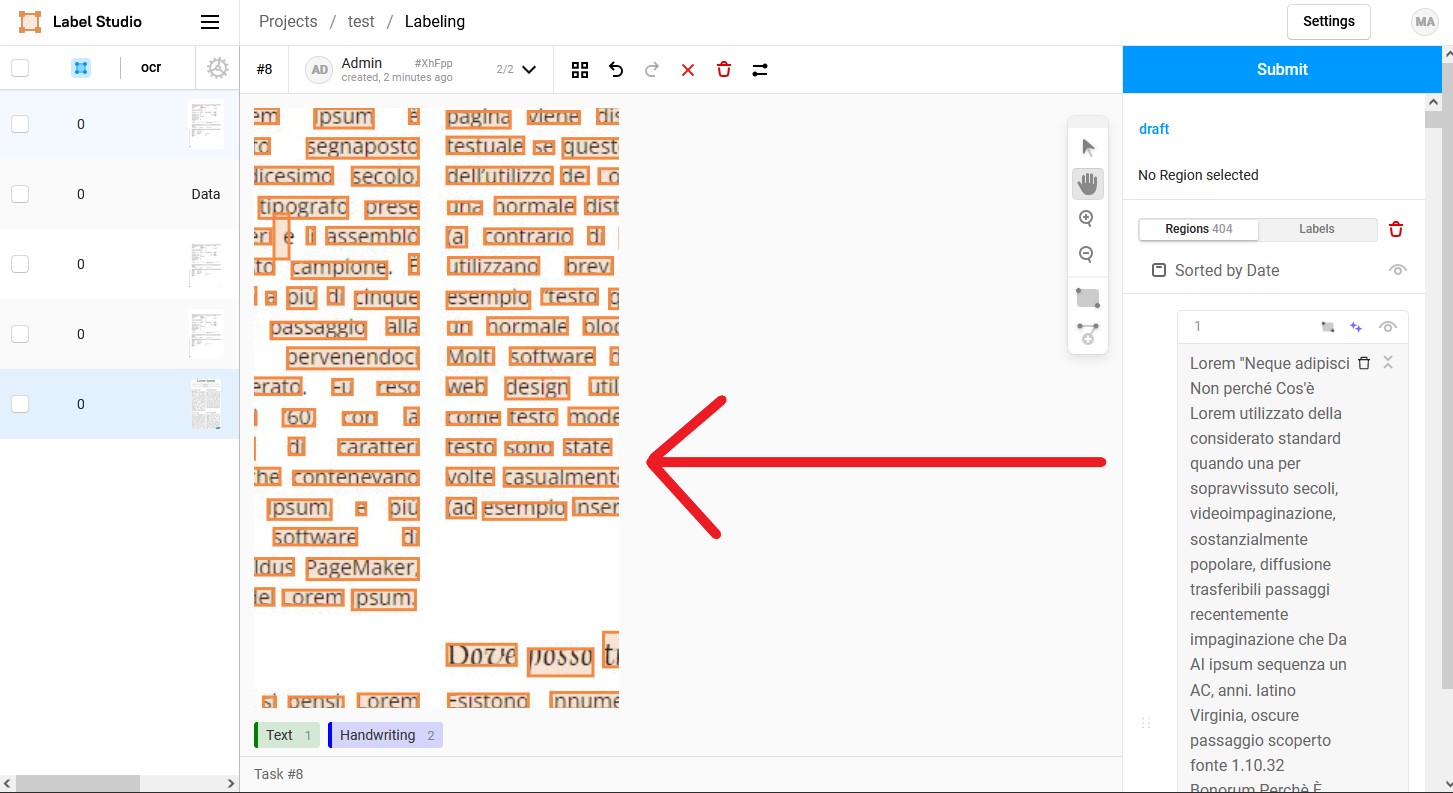Zoom out using the magnifier minus icon
Image resolution: width=1453 pixels, height=793 pixels.
(x=1087, y=254)
